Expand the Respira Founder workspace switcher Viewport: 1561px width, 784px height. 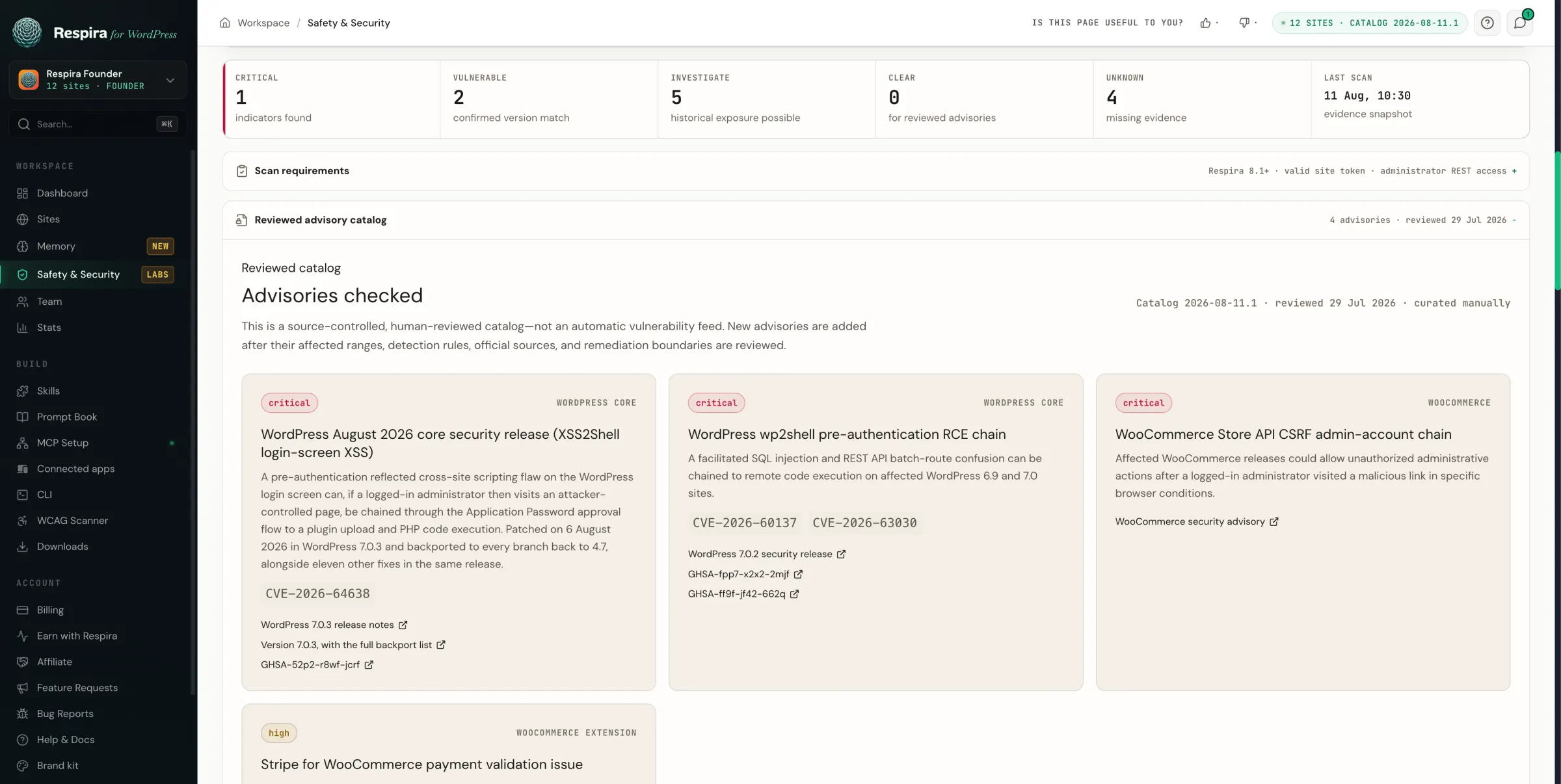170,80
